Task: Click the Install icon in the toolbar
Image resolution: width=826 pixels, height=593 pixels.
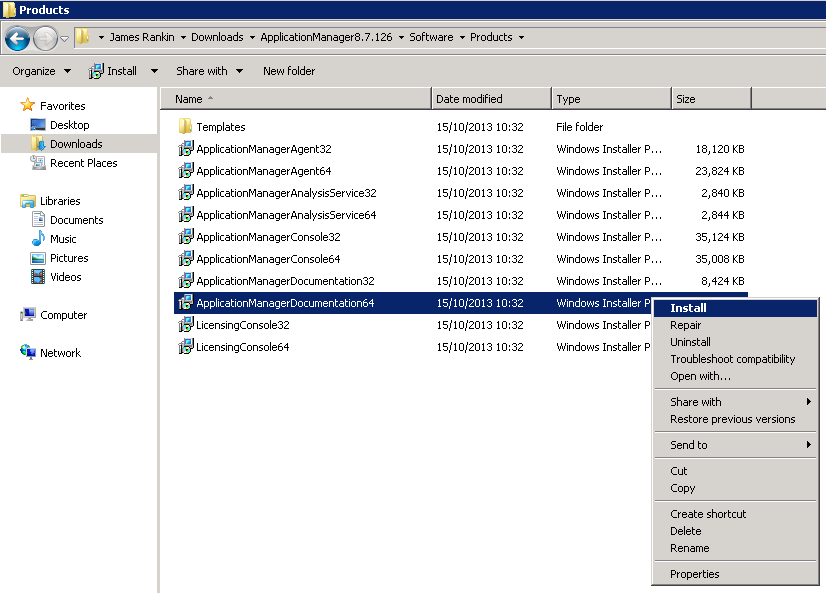Action: pos(96,71)
